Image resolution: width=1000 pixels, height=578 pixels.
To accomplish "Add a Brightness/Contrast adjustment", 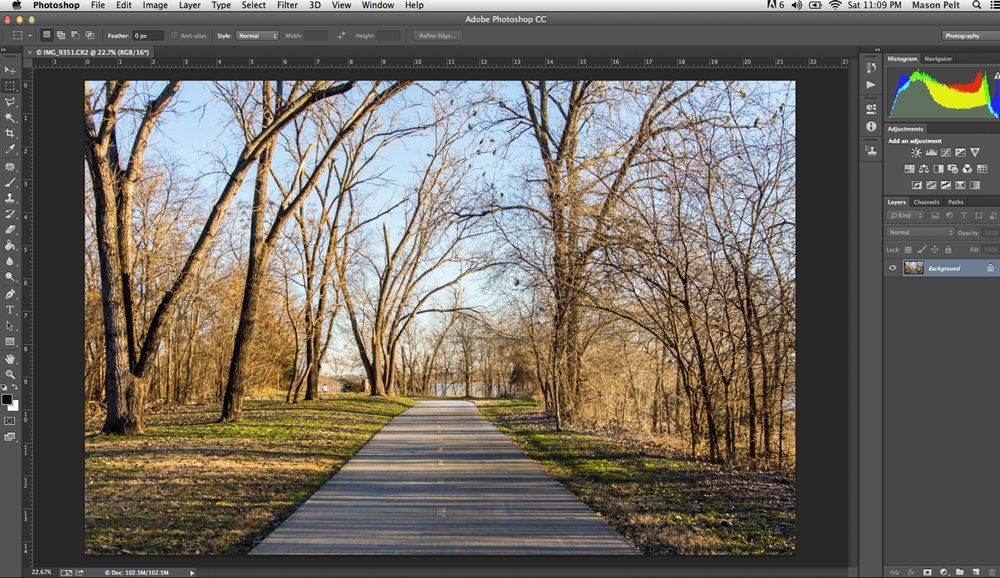I will 915,153.
